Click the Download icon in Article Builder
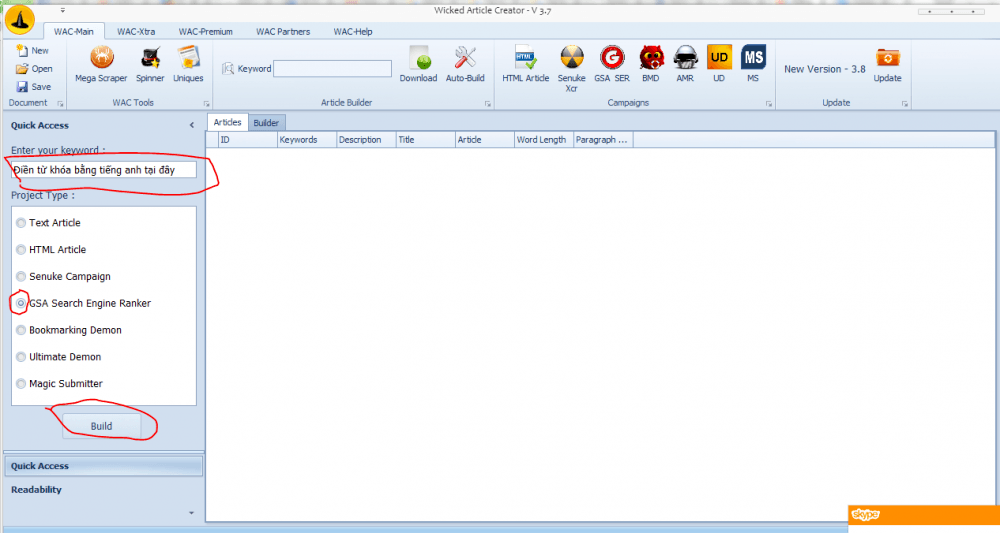This screenshot has width=1000, height=533. [x=418, y=64]
